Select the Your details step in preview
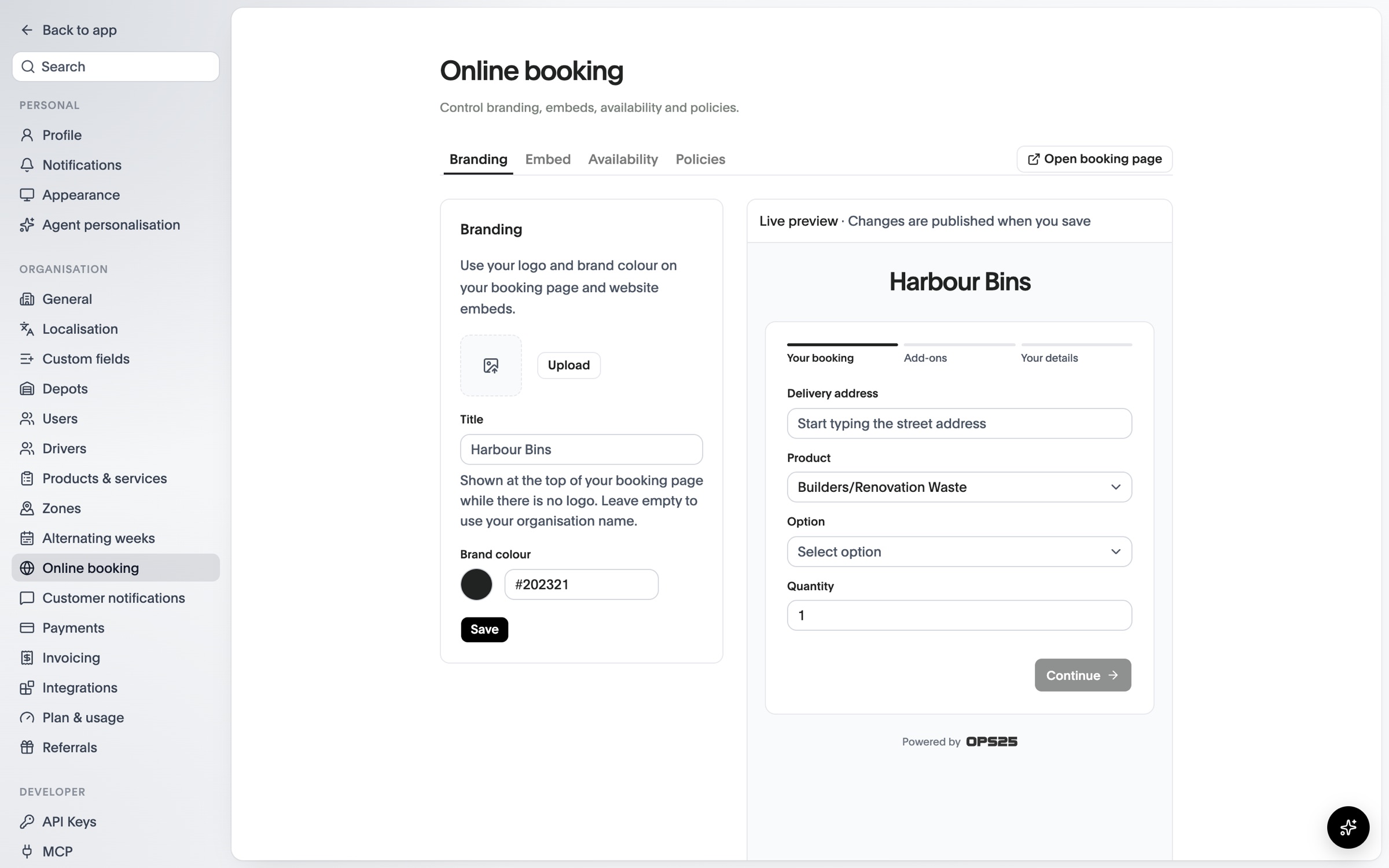This screenshot has height=868, width=1389. tap(1076, 354)
